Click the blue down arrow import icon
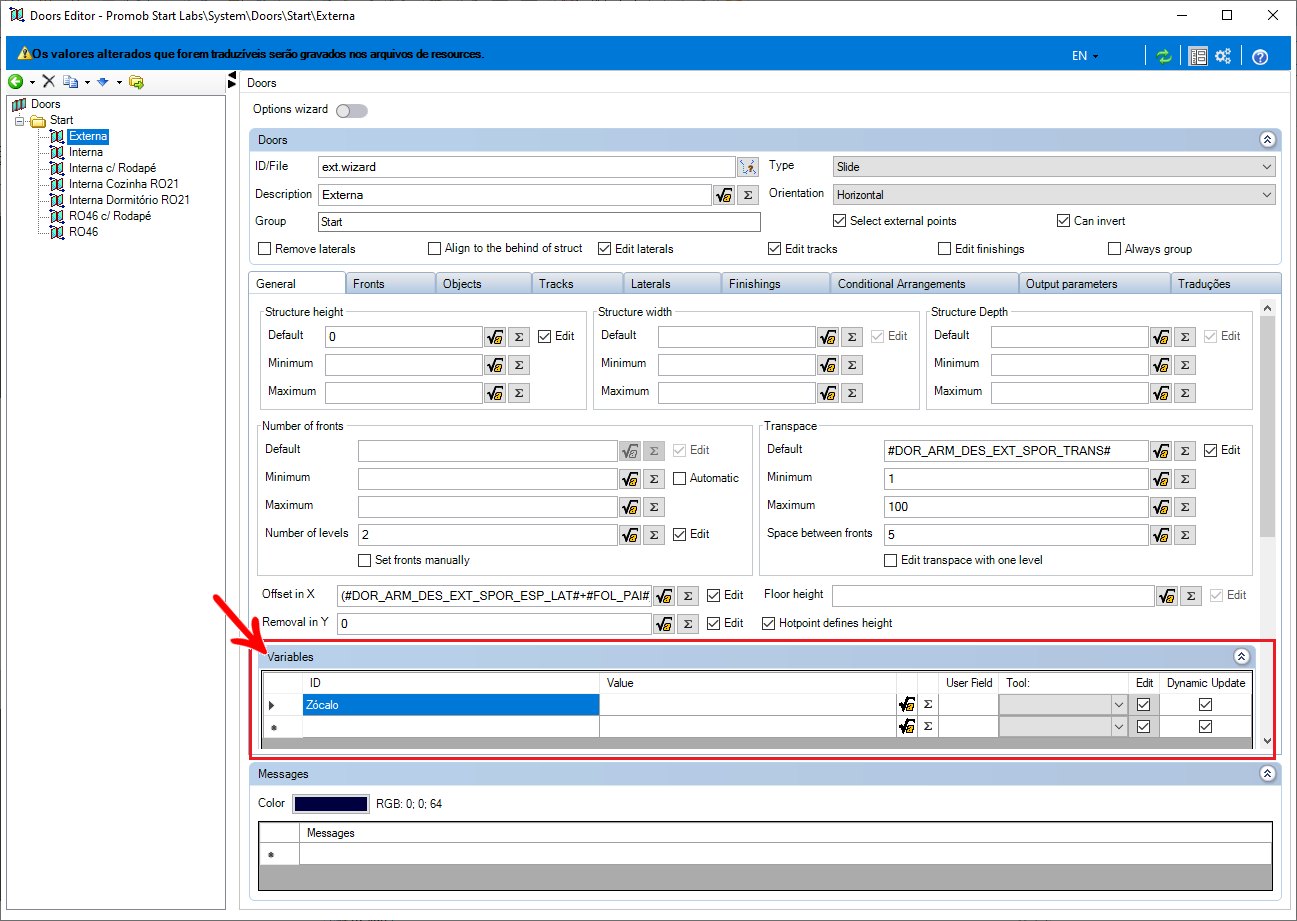This screenshot has height=921, width=1297. [102, 82]
